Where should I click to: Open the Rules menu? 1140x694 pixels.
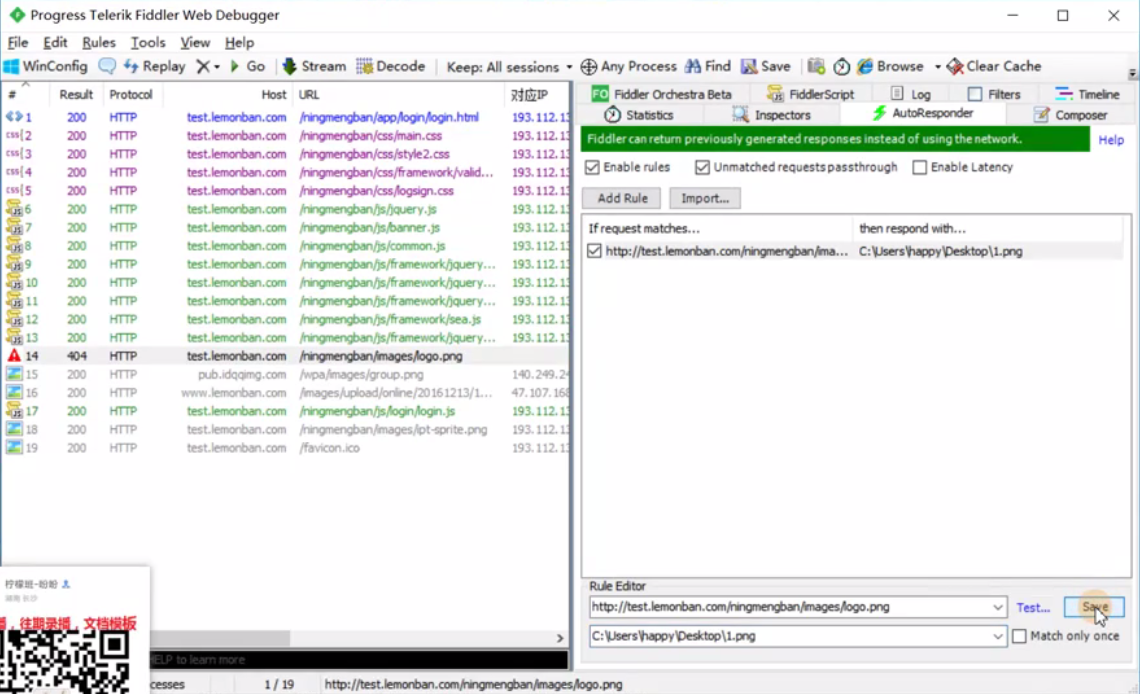(99, 42)
